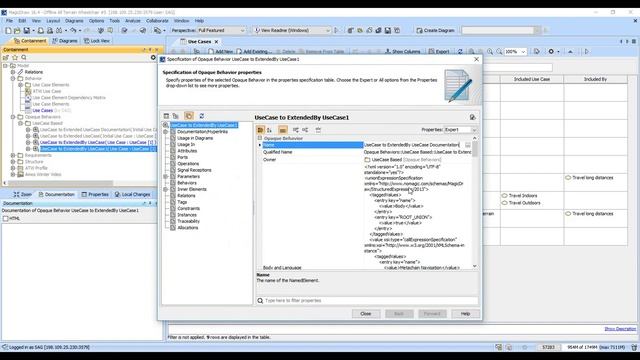This screenshot has width=640, height=360.
Task: Click Show Columns in table toolbar
Action: coord(402,52)
